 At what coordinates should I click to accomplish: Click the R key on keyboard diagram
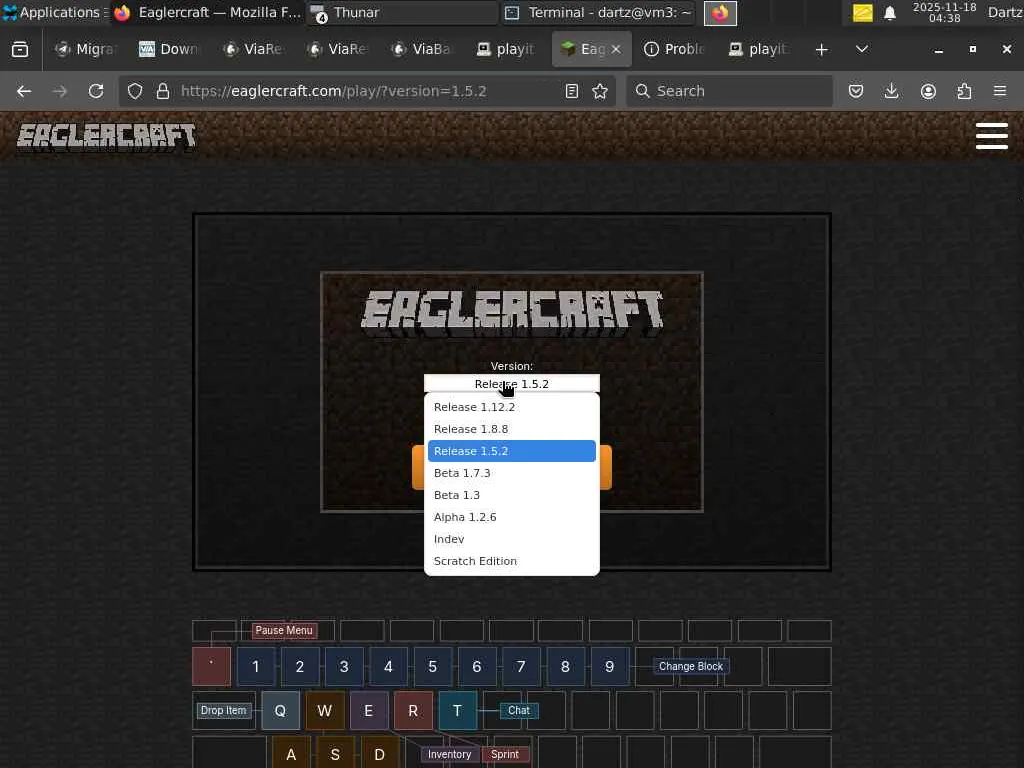point(413,711)
